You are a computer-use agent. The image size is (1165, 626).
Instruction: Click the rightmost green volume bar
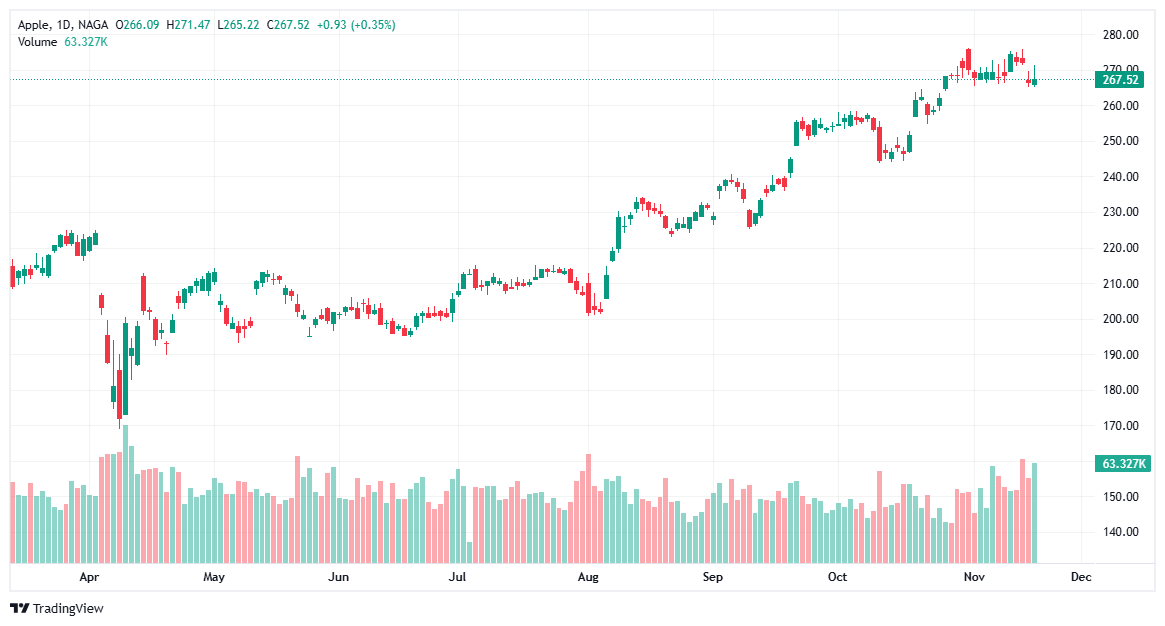[x=1035, y=512]
